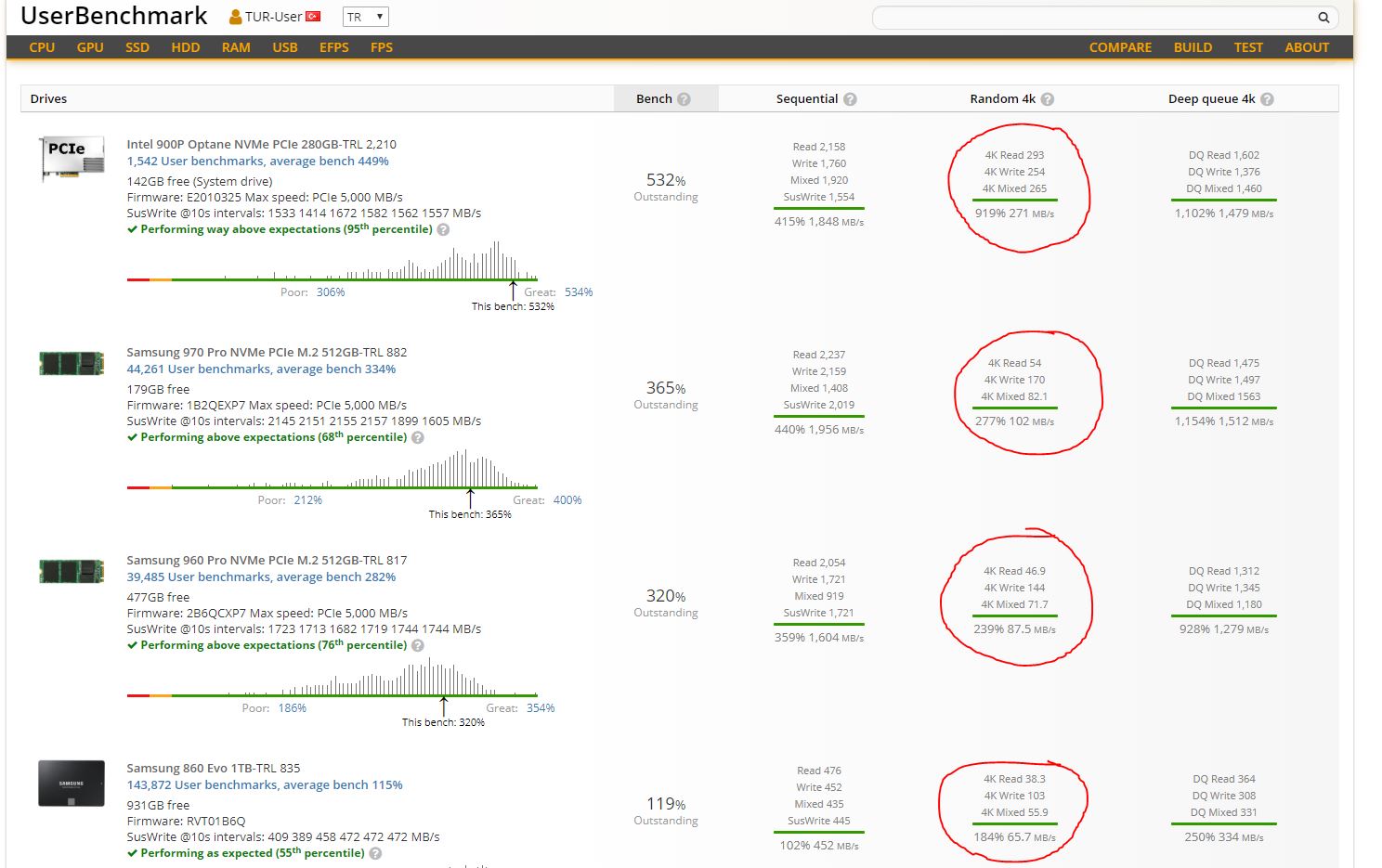
Task: Click the Great 534% value
Action: 579,292
